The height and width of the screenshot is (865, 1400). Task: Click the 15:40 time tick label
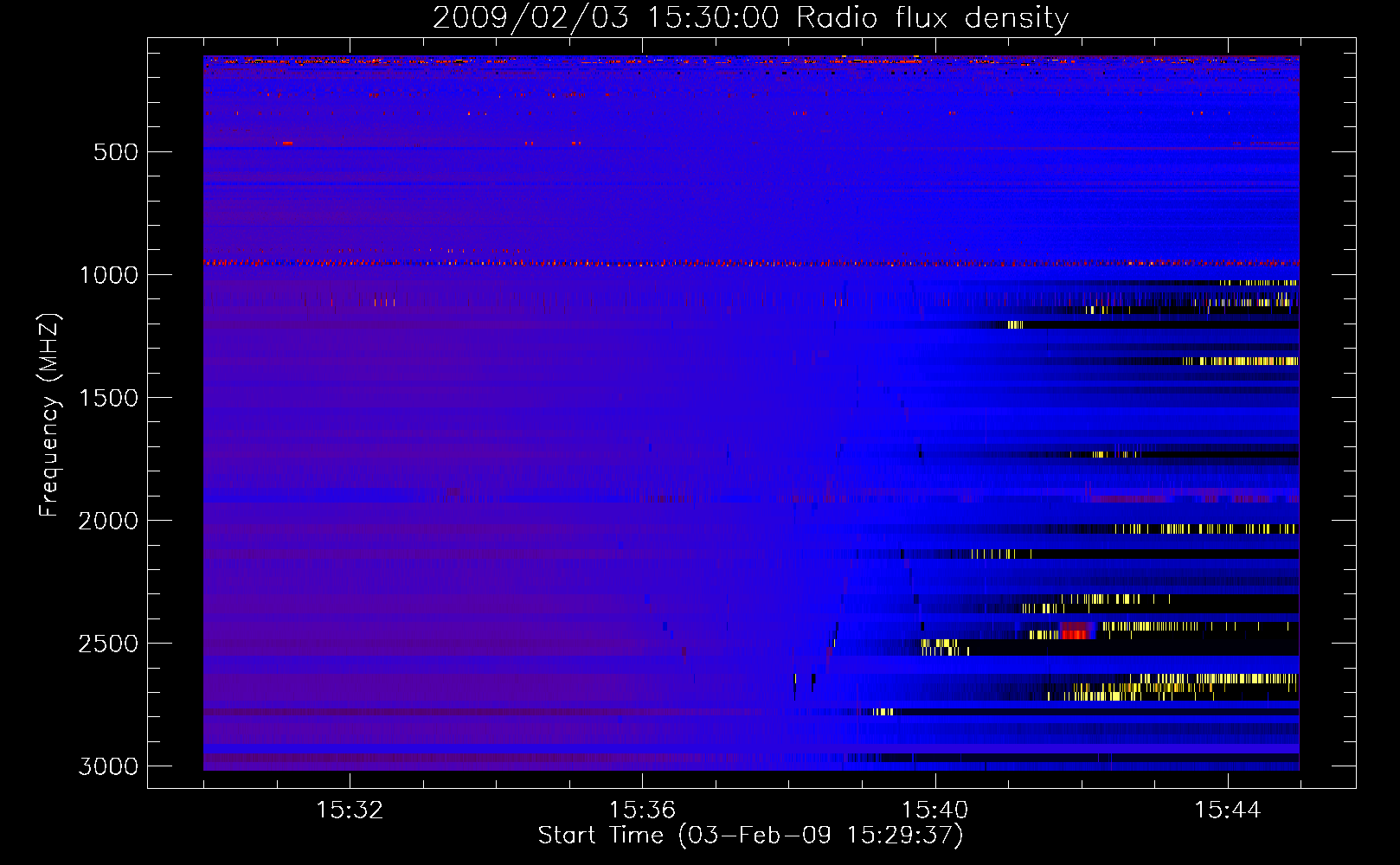[934, 811]
